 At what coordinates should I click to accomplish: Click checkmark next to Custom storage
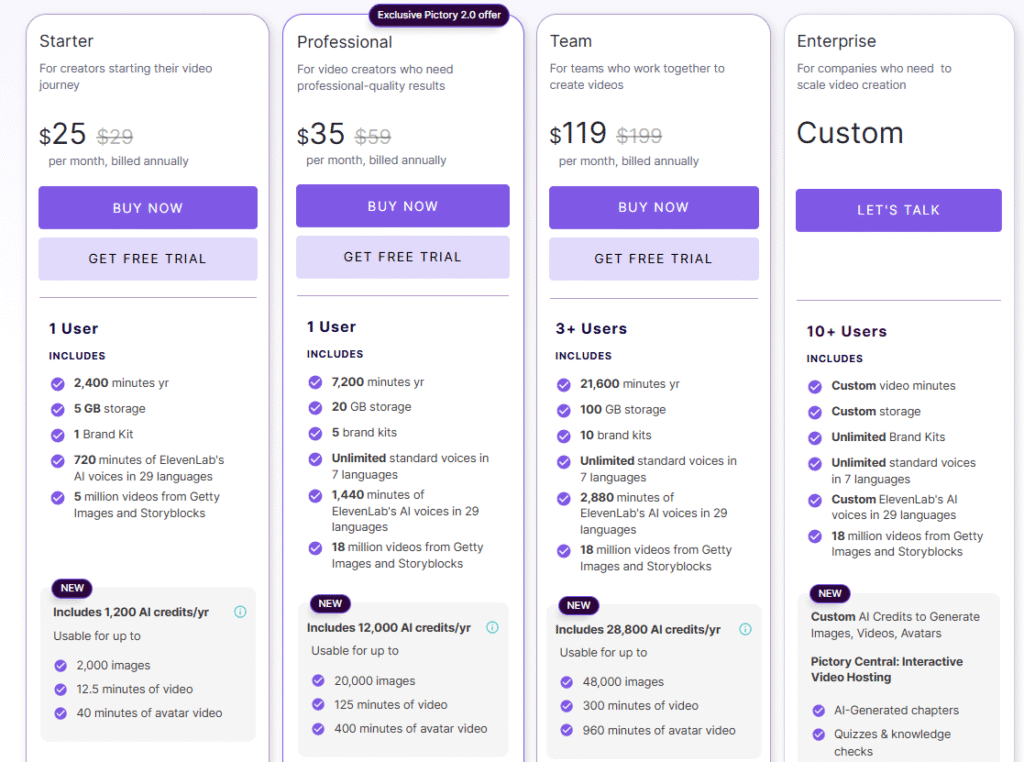coord(815,412)
